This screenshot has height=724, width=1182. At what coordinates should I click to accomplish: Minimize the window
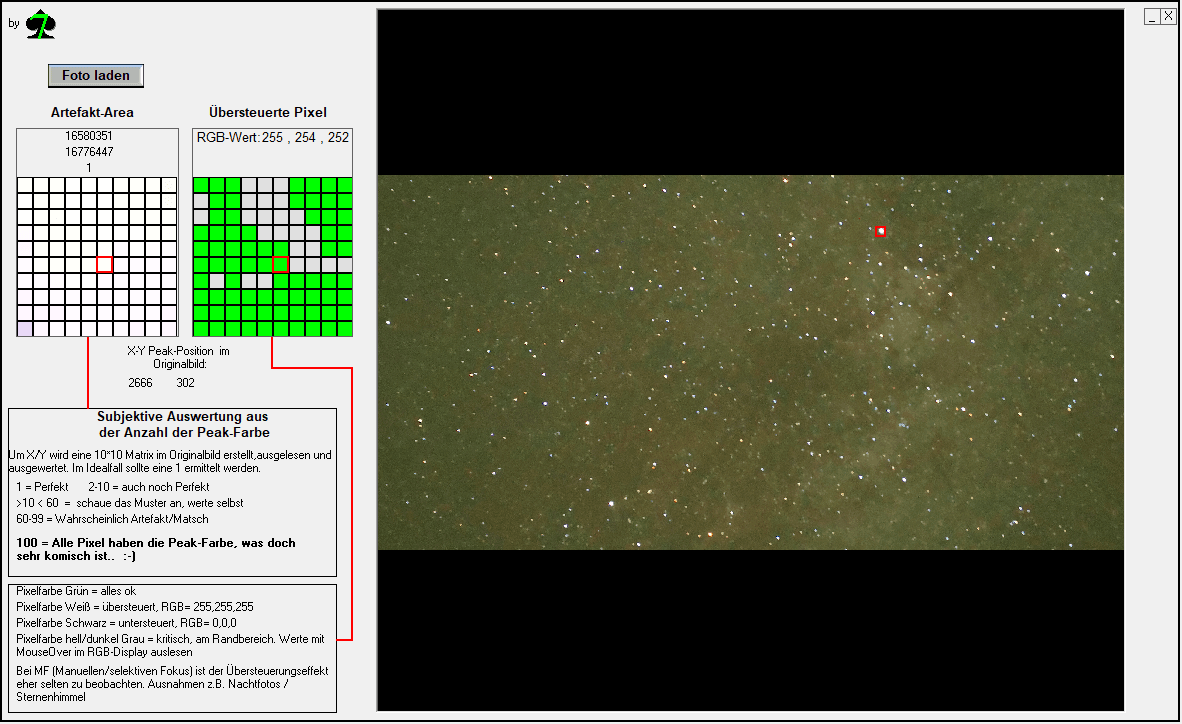click(1152, 17)
